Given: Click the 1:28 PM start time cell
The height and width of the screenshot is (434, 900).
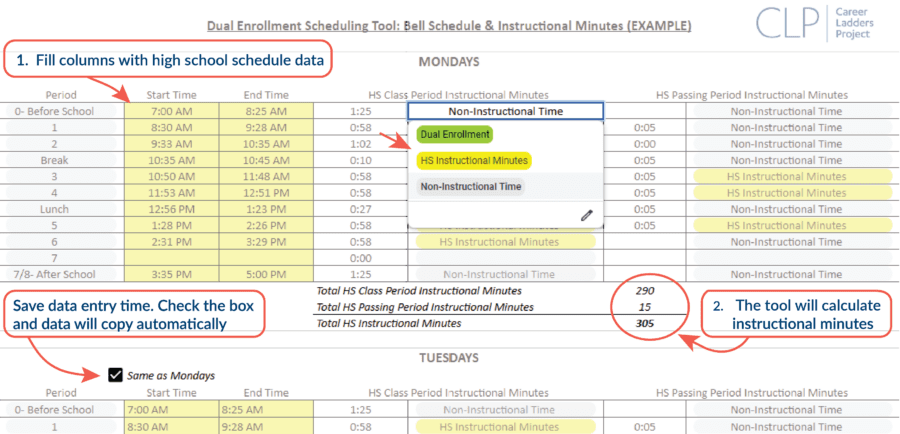Looking at the screenshot, I should (x=172, y=226).
